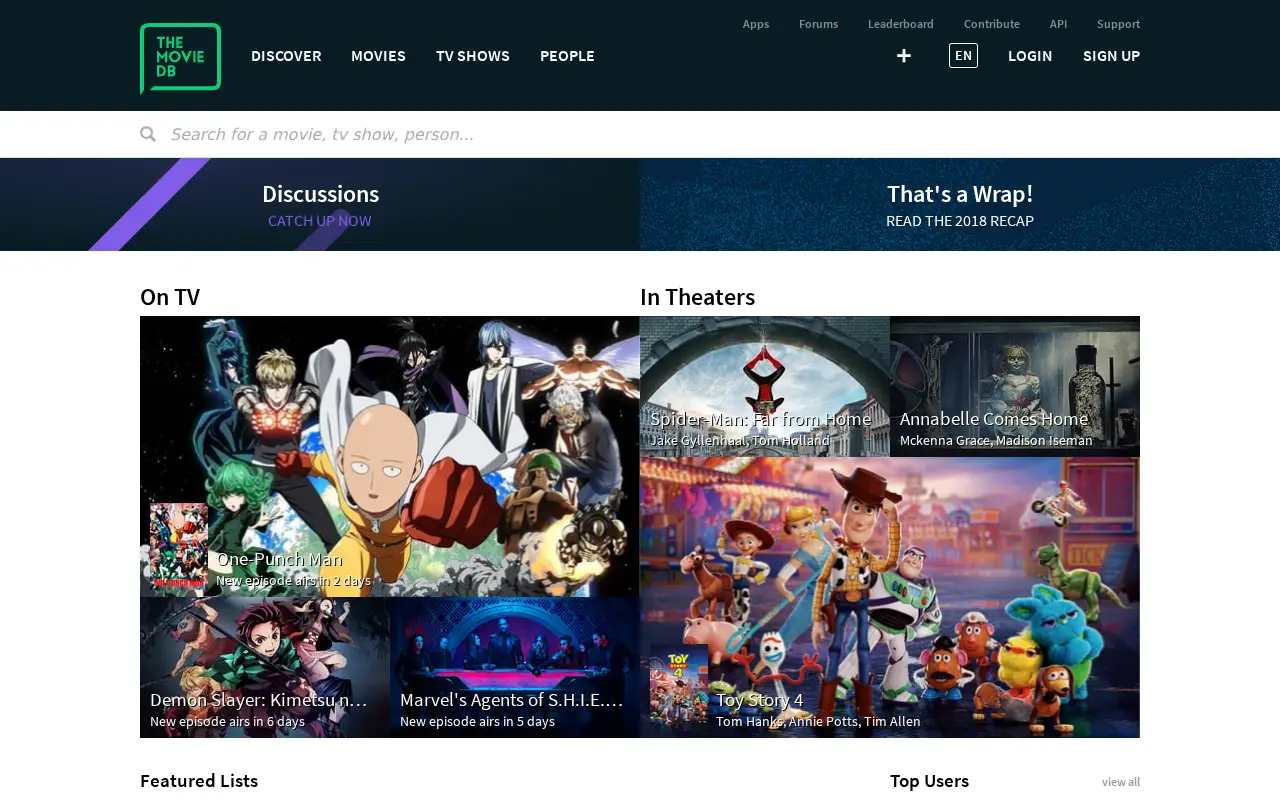Click view all next to Top Users
Image resolution: width=1280 pixels, height=800 pixels.
point(1121,782)
